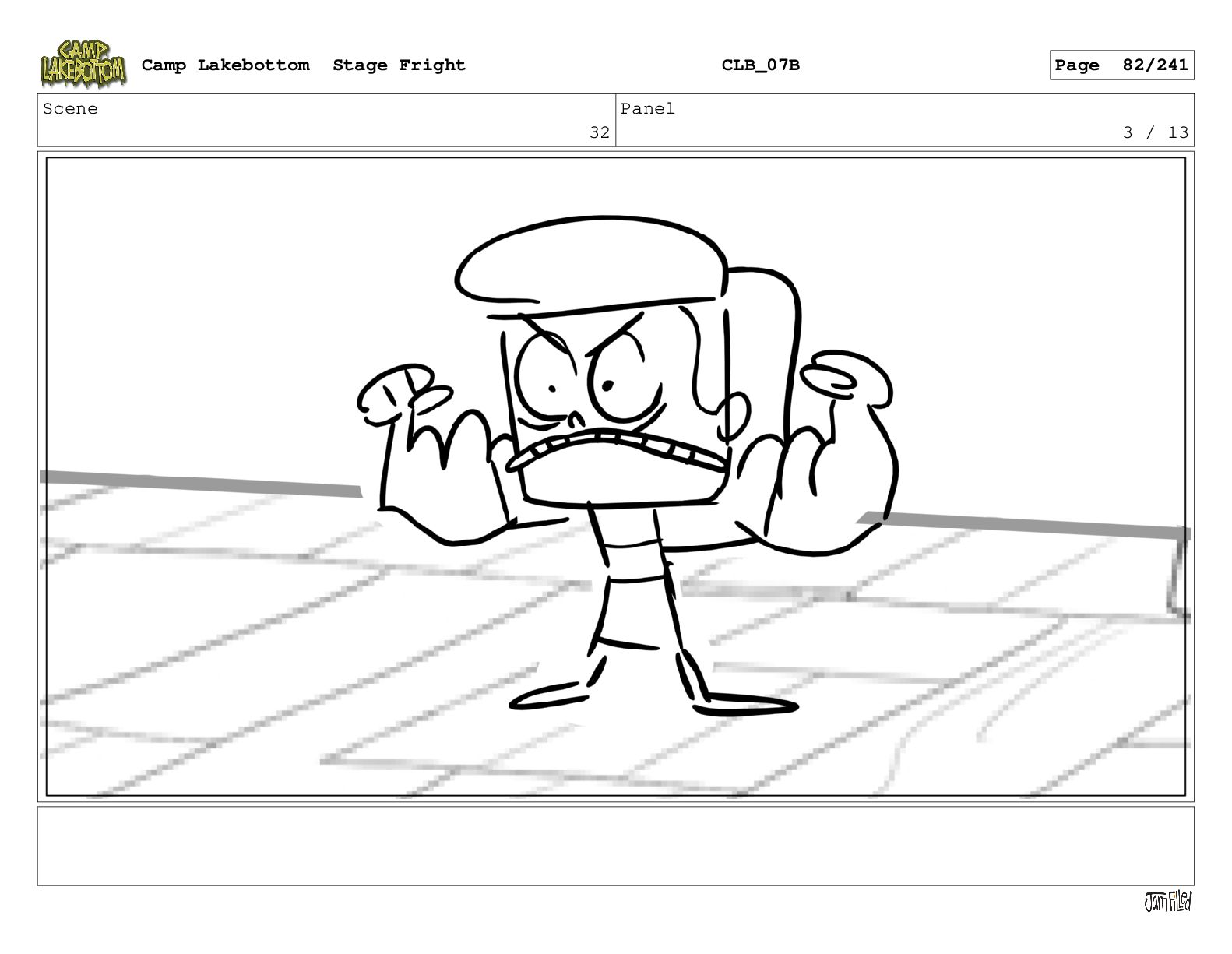
Task: Click the 'CLB_07B' episode code
Action: [x=760, y=65]
